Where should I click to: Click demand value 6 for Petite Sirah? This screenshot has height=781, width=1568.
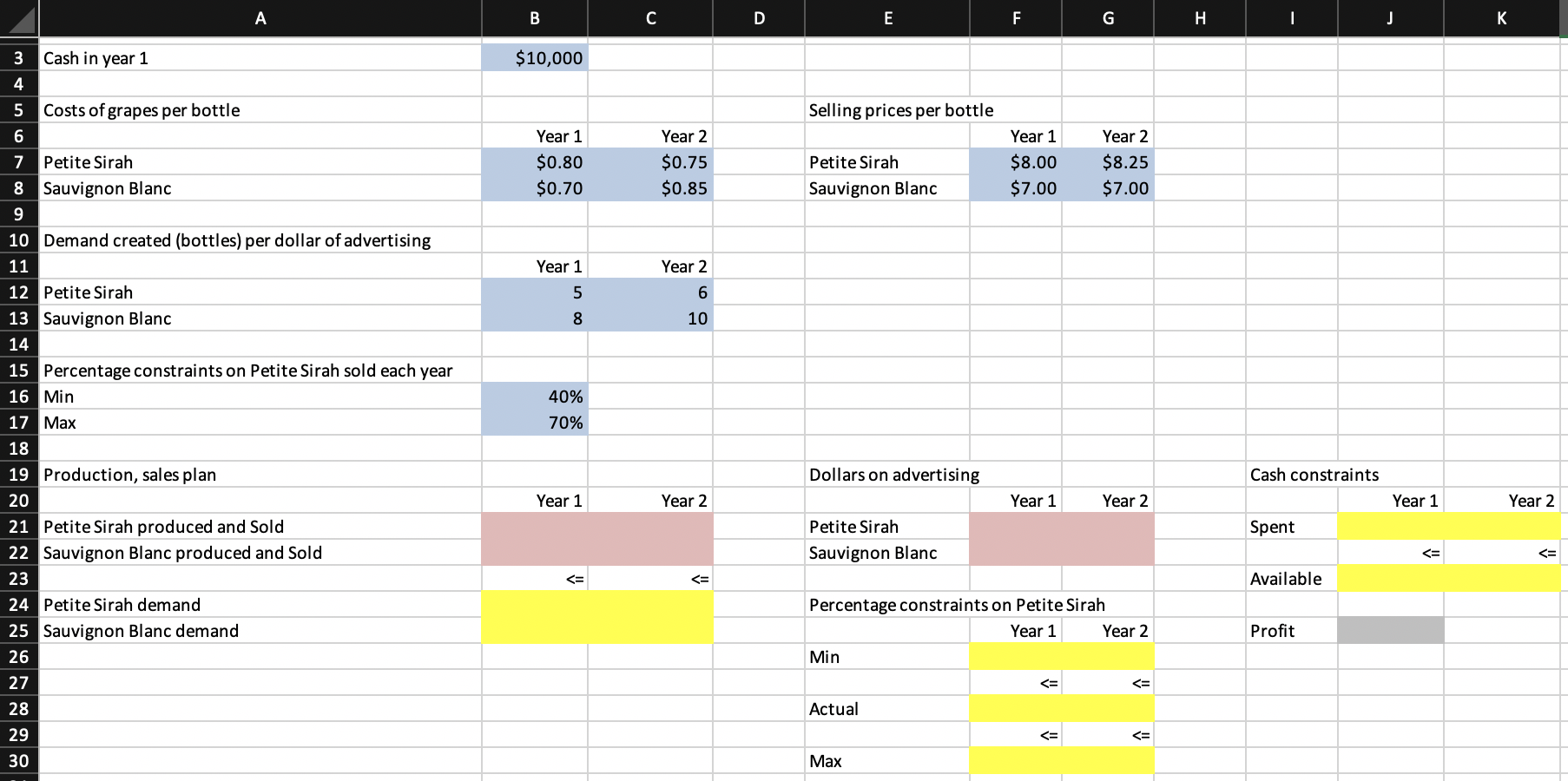[650, 292]
